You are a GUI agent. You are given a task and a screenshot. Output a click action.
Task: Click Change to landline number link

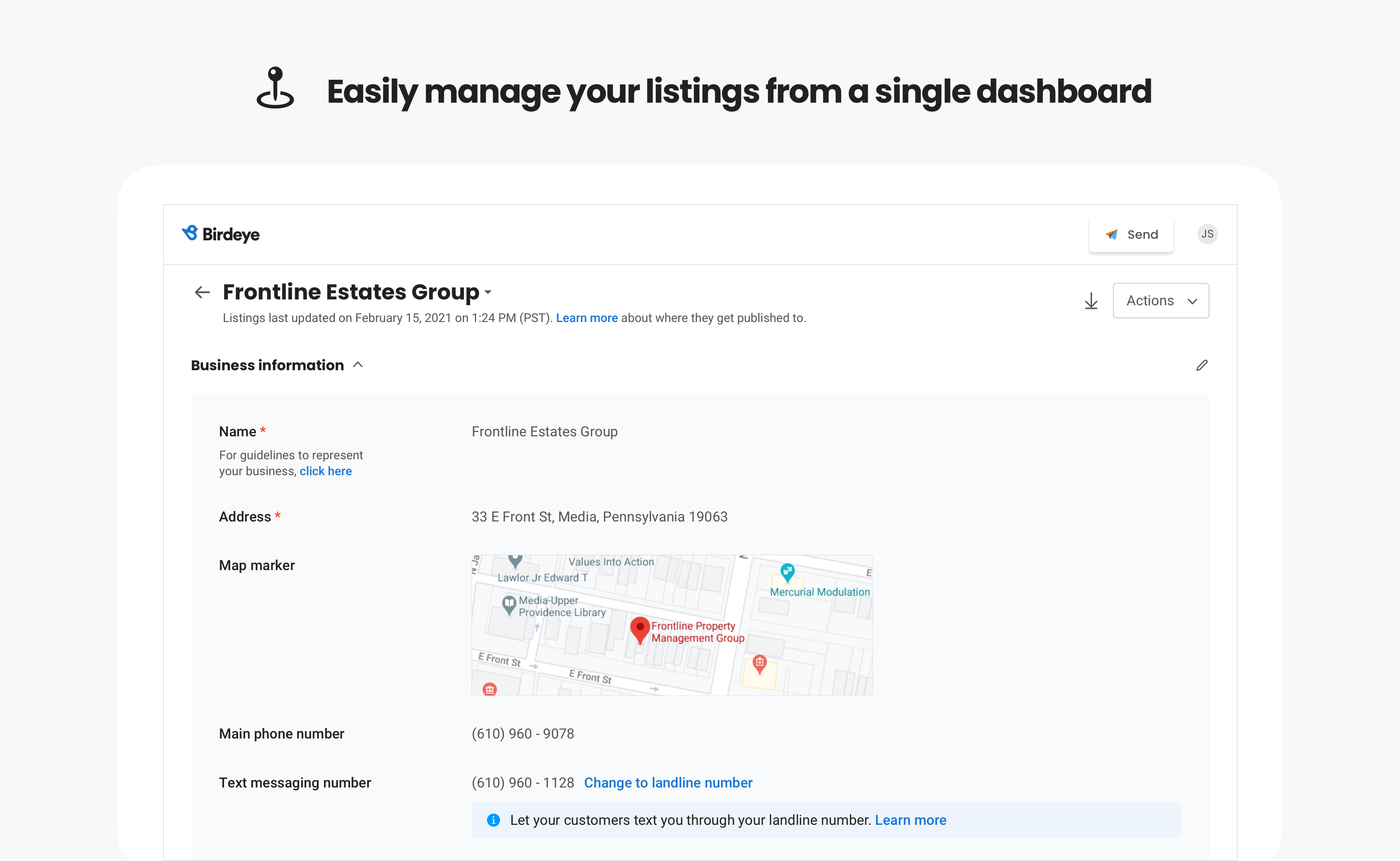click(x=668, y=782)
